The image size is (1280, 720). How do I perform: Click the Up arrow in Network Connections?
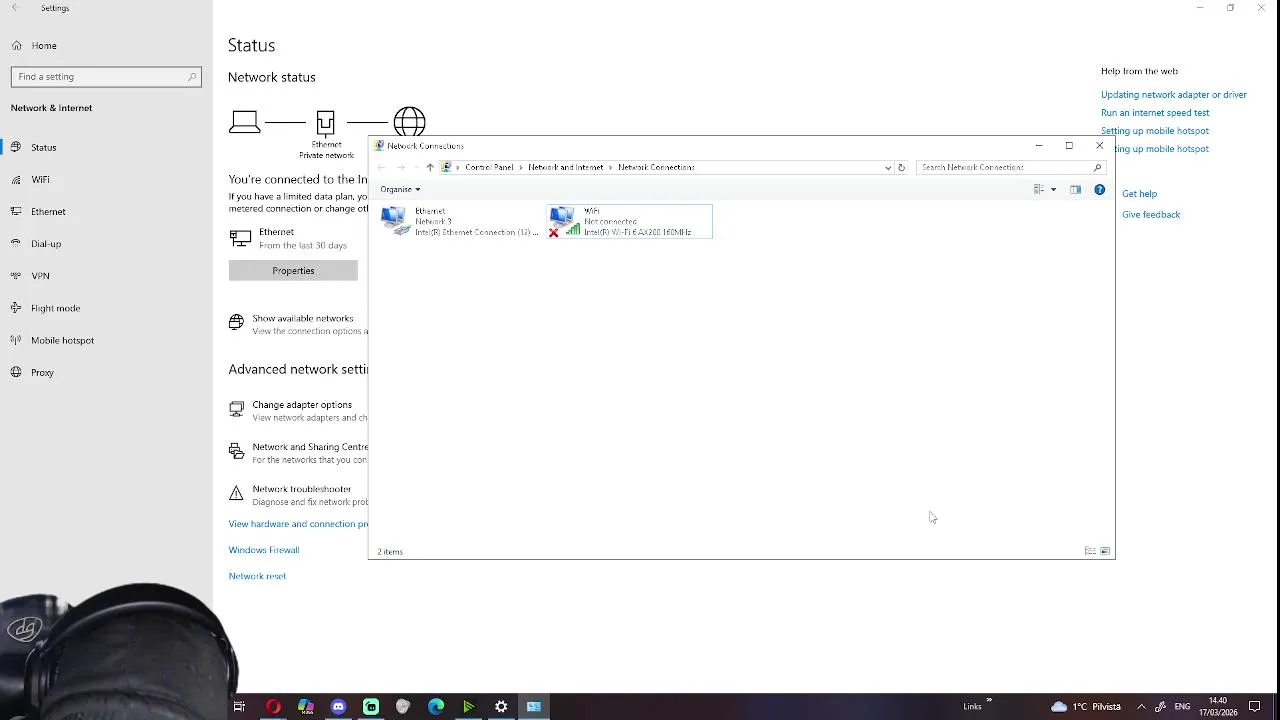[x=430, y=167]
